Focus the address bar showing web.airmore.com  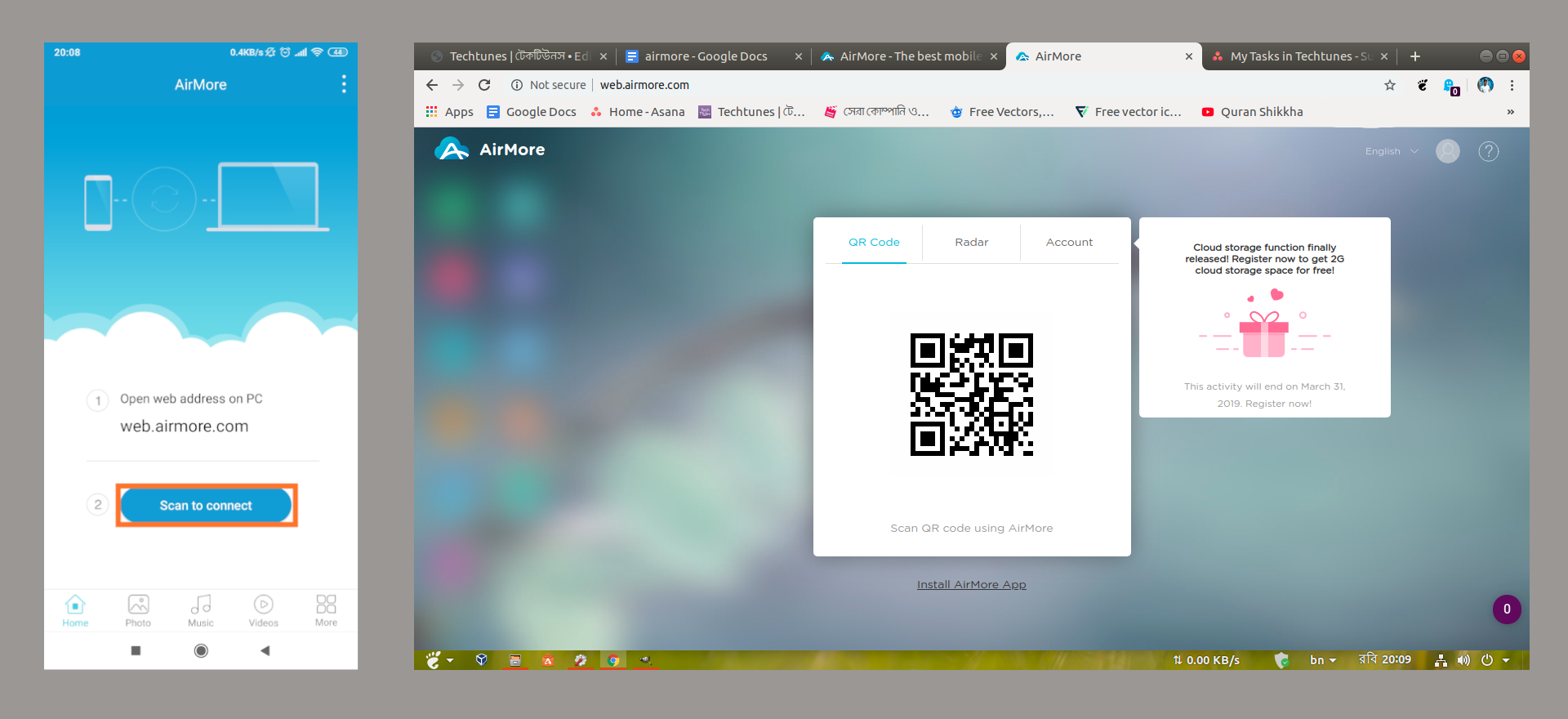(x=939, y=85)
